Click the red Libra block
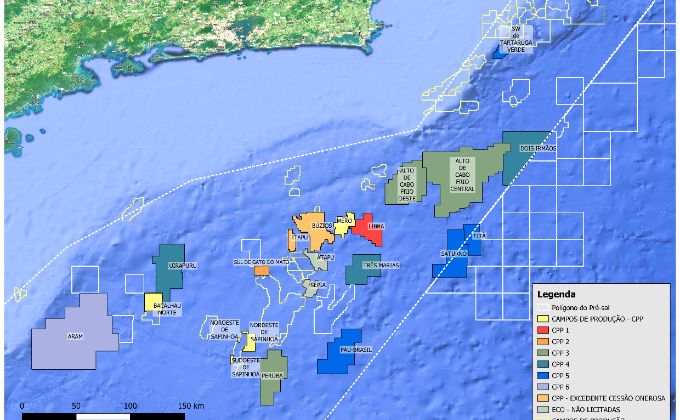The width and height of the screenshot is (680, 420). tap(364, 228)
